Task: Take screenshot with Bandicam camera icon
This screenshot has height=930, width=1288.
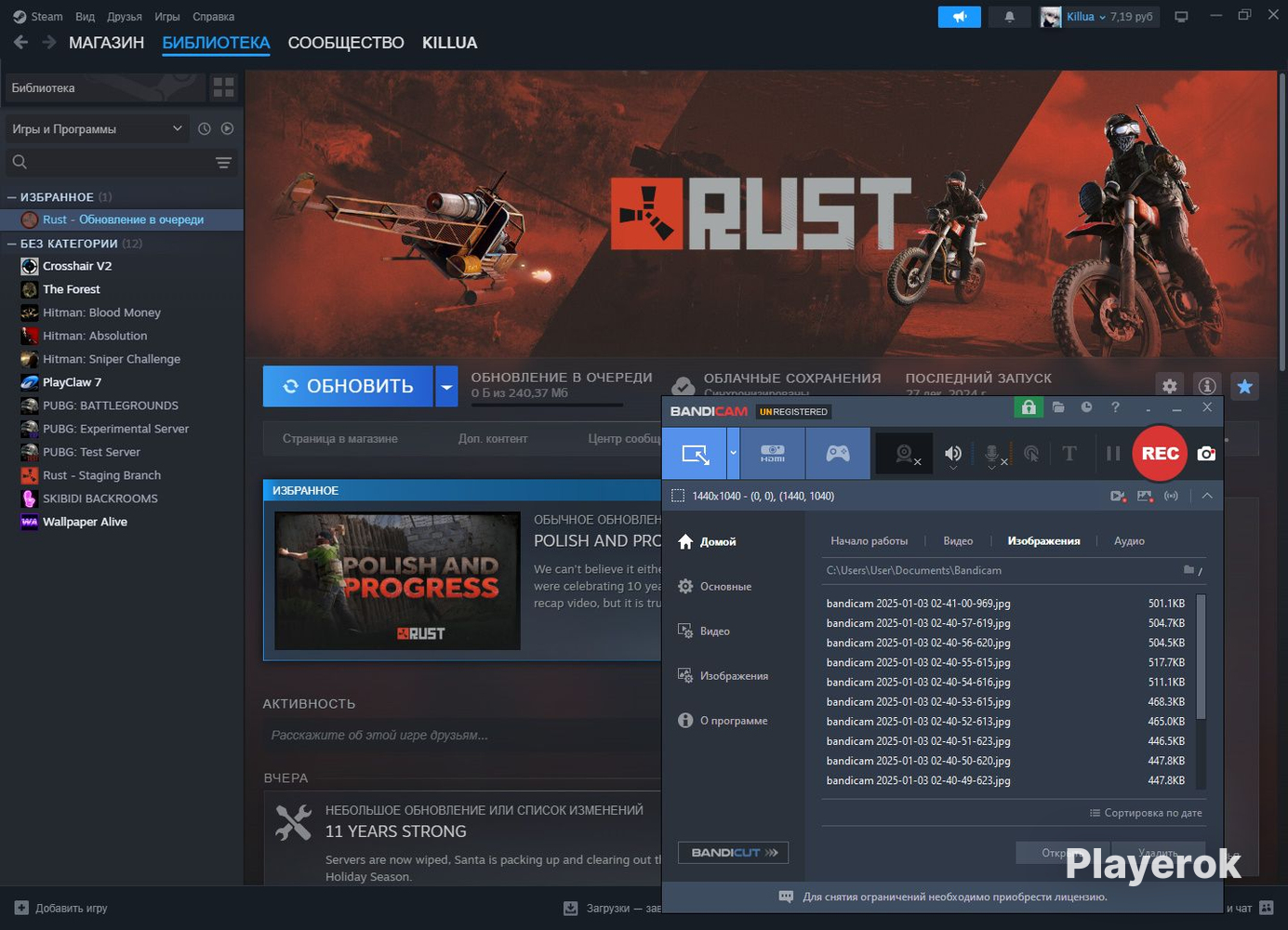Action: tap(1206, 453)
